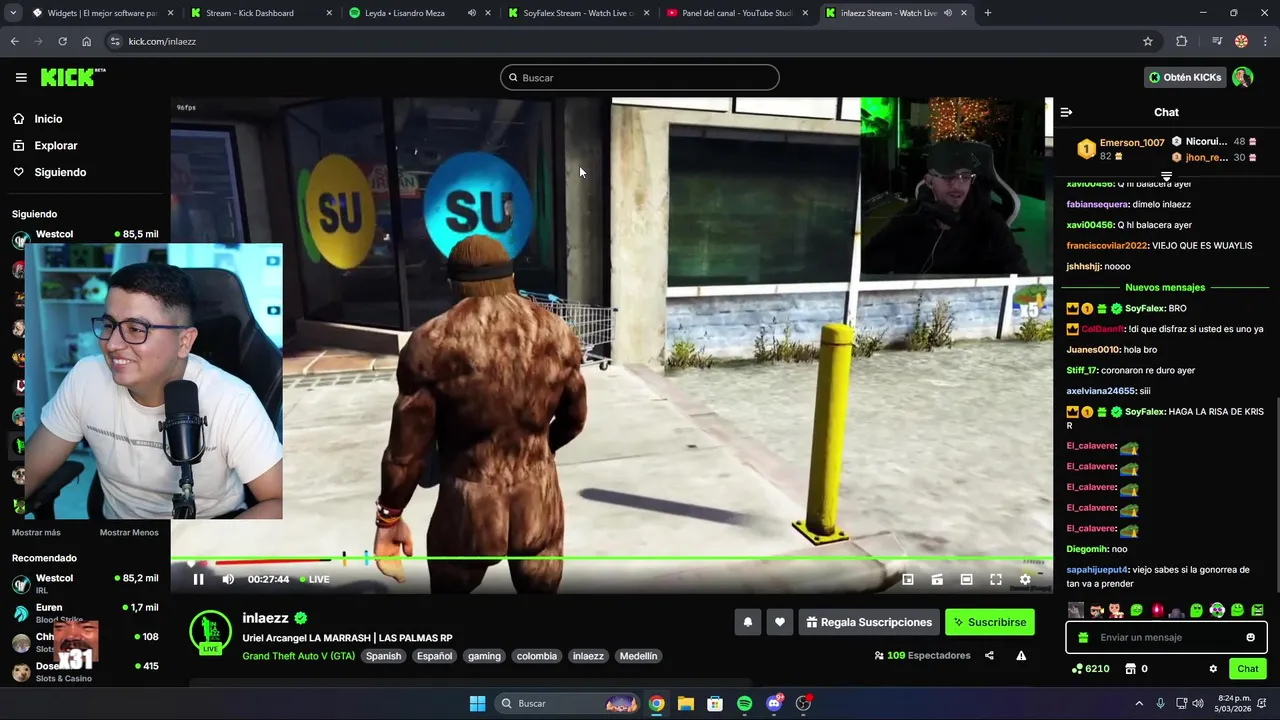Image resolution: width=1280 pixels, height=720 pixels.
Task: Click the chat message input field
Action: pyautogui.click(x=1166, y=637)
